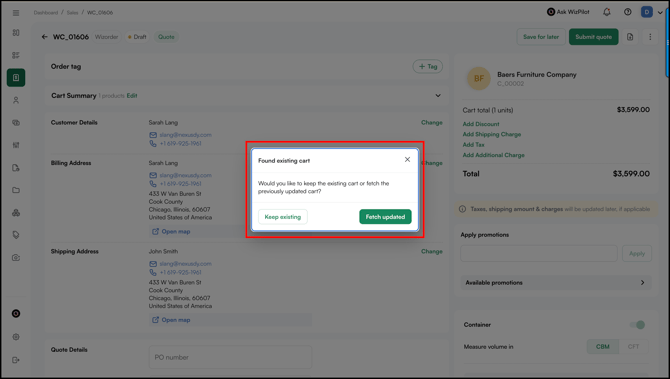
Task: Open the stacked boxes icon in sidebar
Action: [x=16, y=213]
